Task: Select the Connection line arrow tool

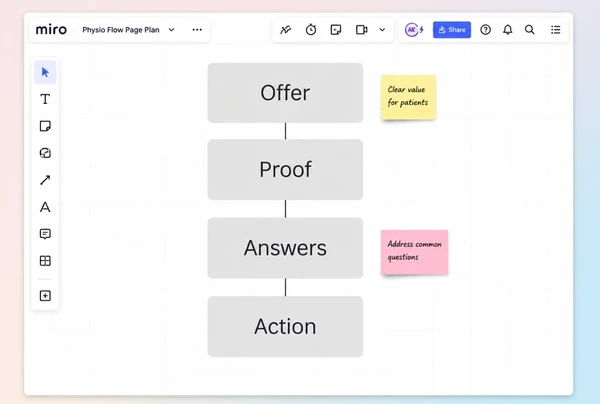Action: (45, 180)
